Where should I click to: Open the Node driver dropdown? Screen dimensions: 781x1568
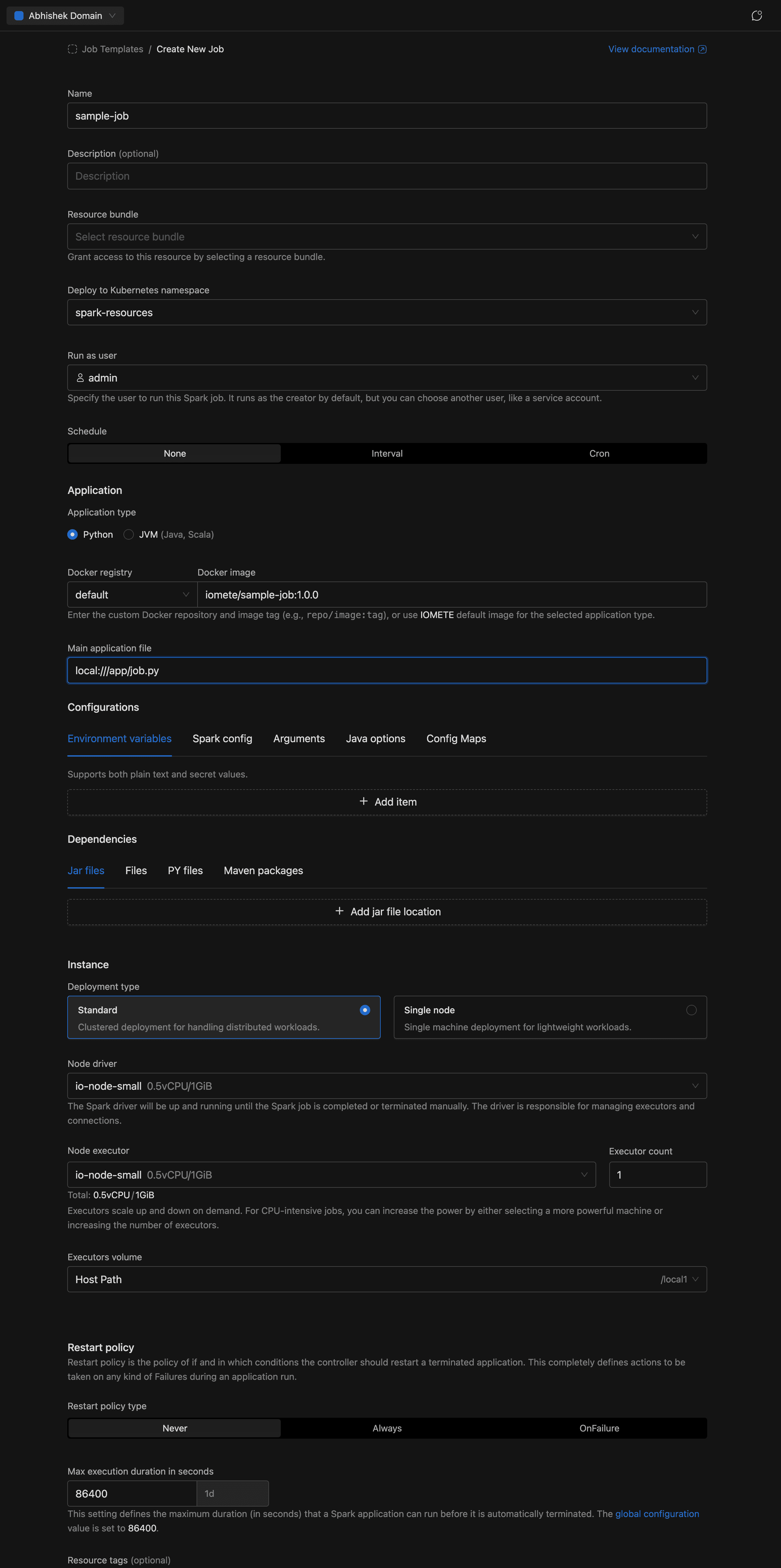click(x=387, y=1086)
